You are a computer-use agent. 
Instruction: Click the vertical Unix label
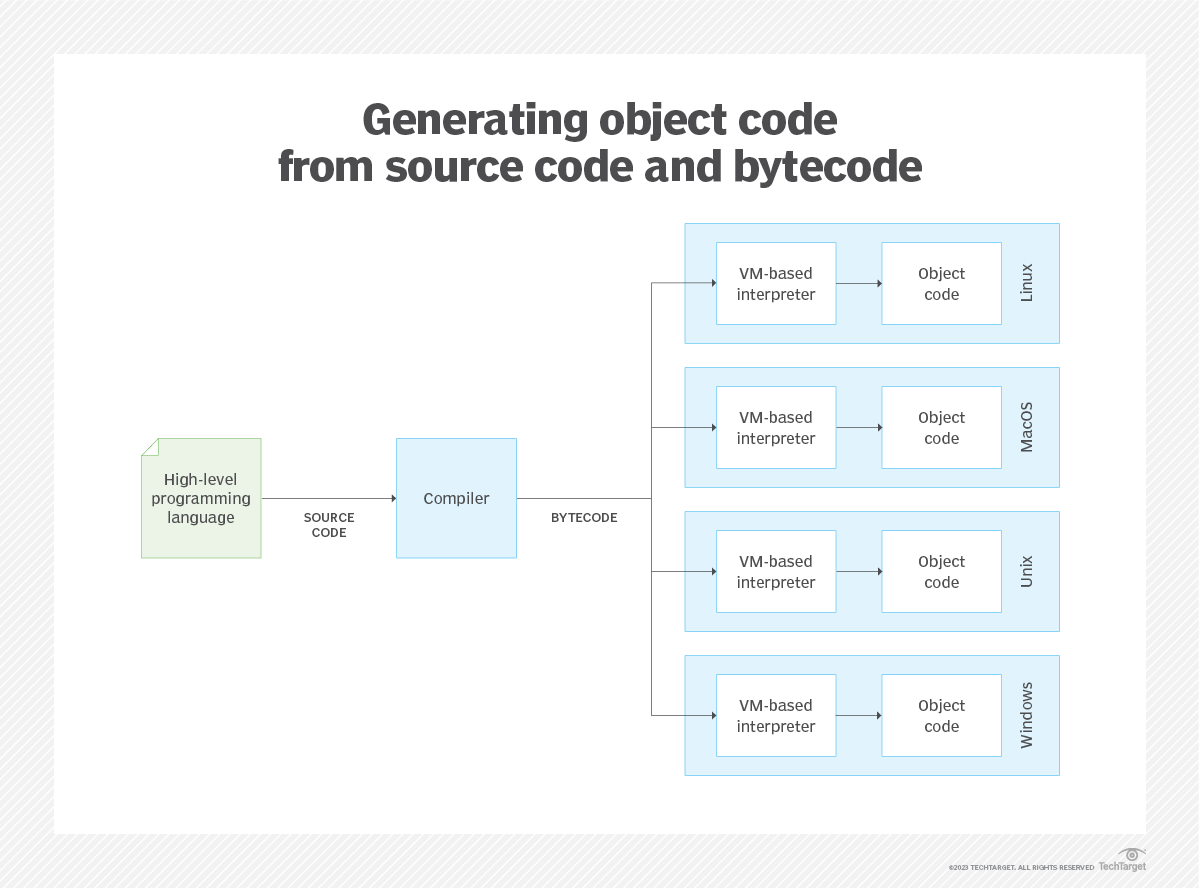click(x=1027, y=571)
